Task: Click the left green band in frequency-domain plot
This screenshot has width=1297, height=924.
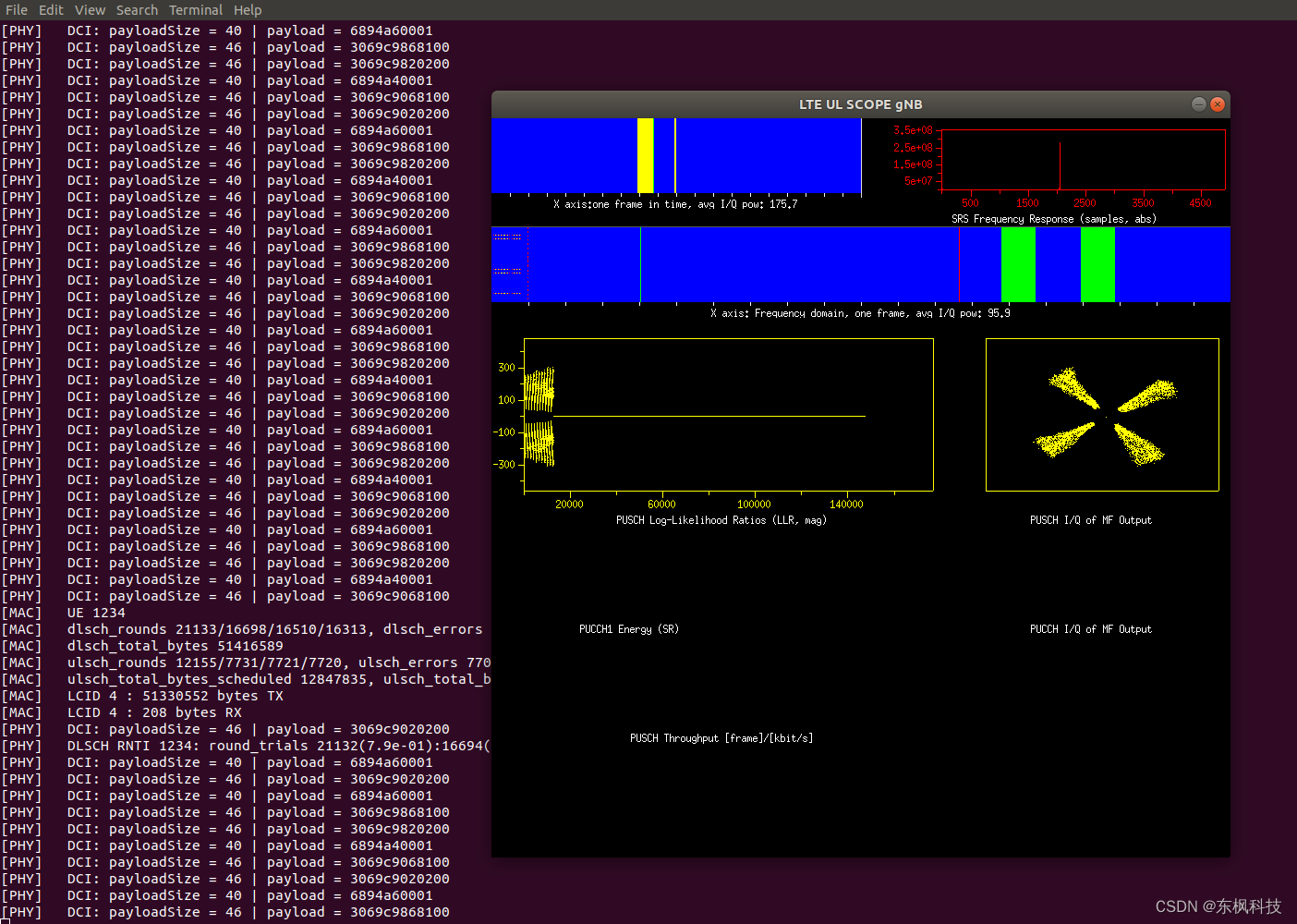Action: 1018,264
